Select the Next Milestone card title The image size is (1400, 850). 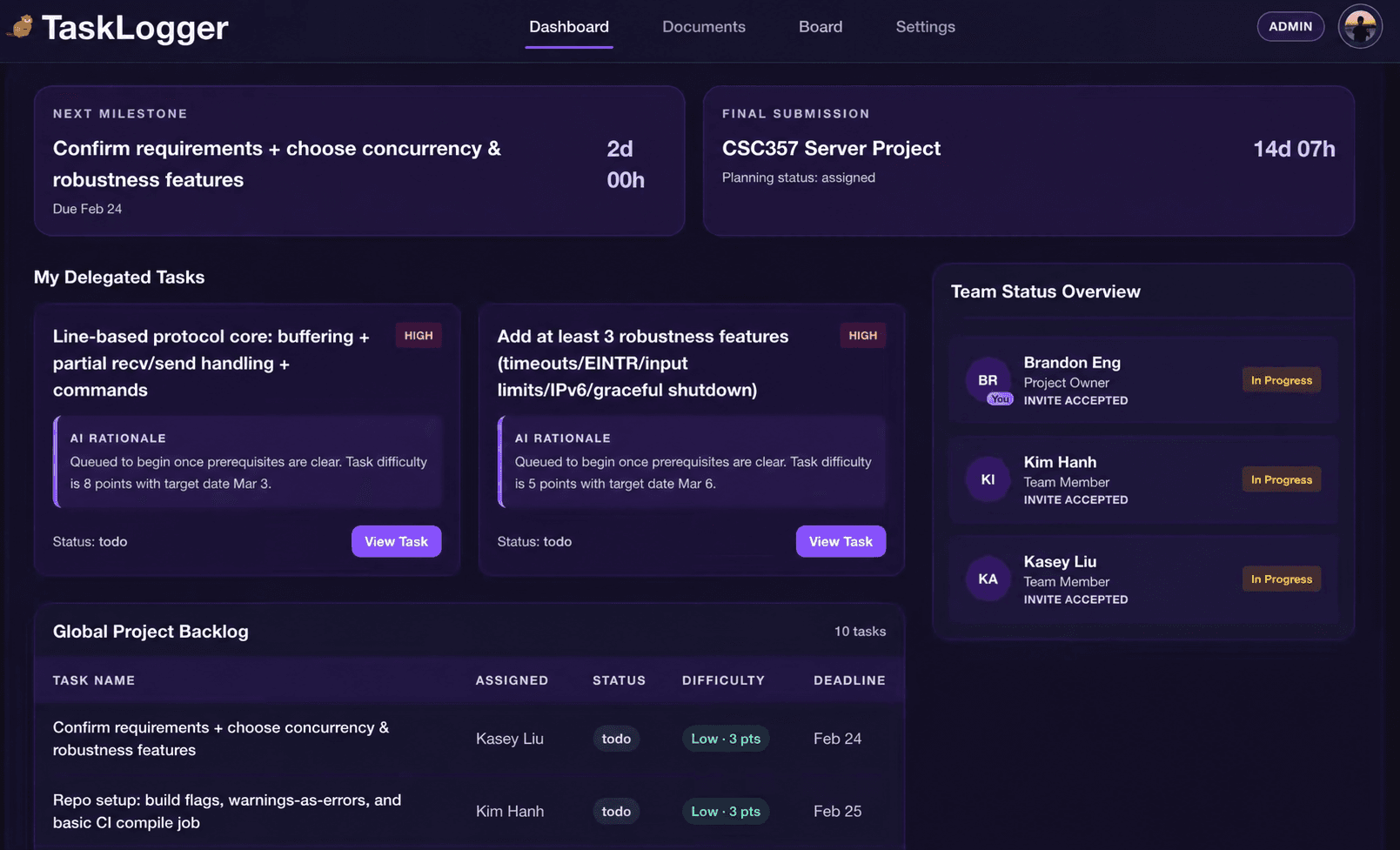tap(277, 164)
